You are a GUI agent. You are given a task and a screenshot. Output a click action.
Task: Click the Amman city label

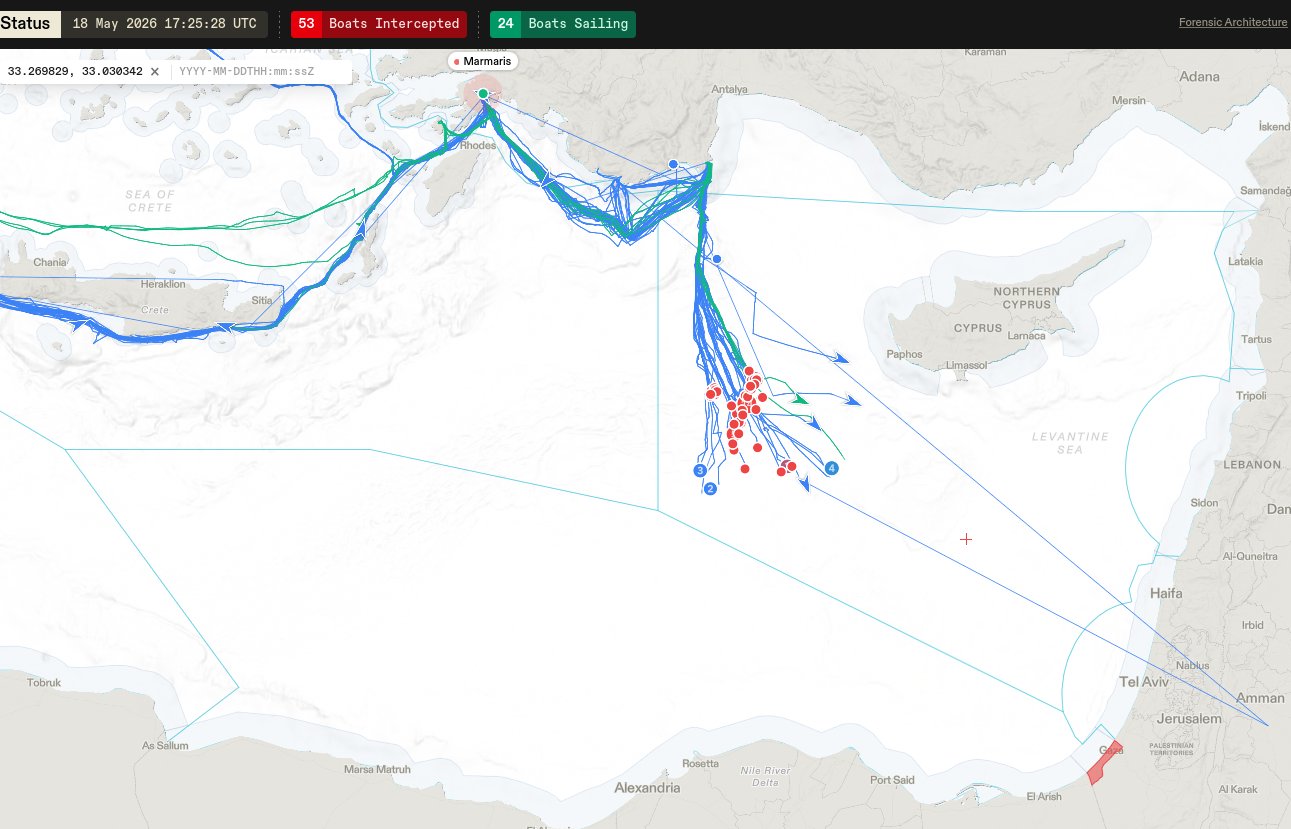[x=1260, y=698]
